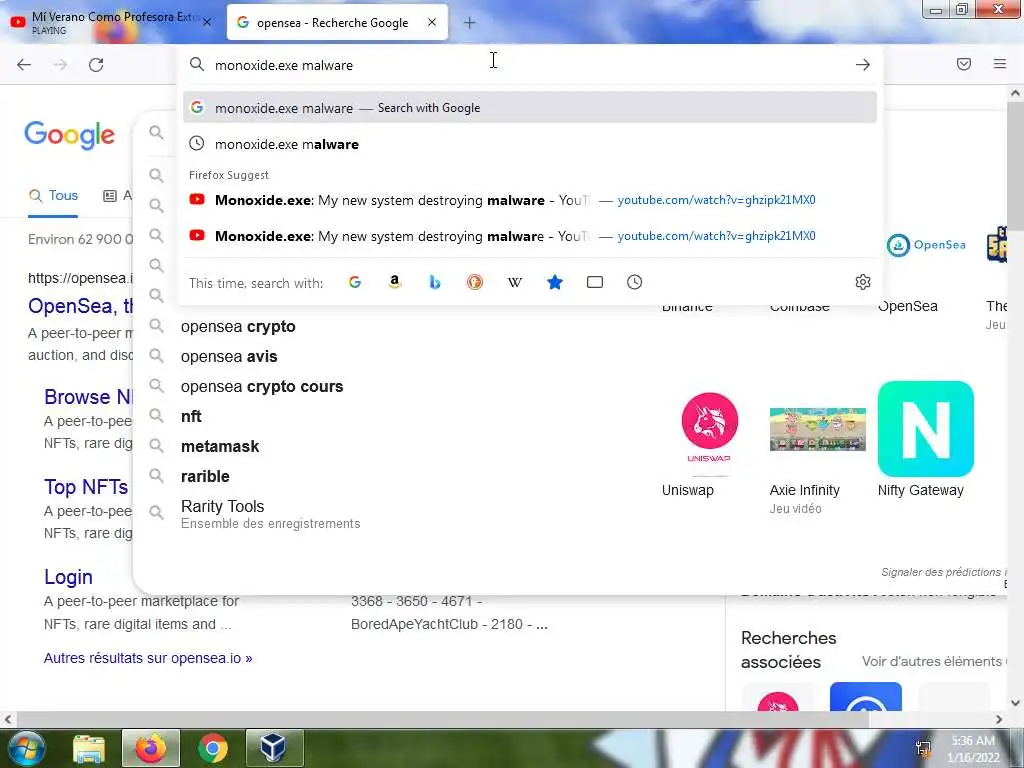Search history using the clock icon
Viewport: 1024px width, 768px height.
point(634,282)
